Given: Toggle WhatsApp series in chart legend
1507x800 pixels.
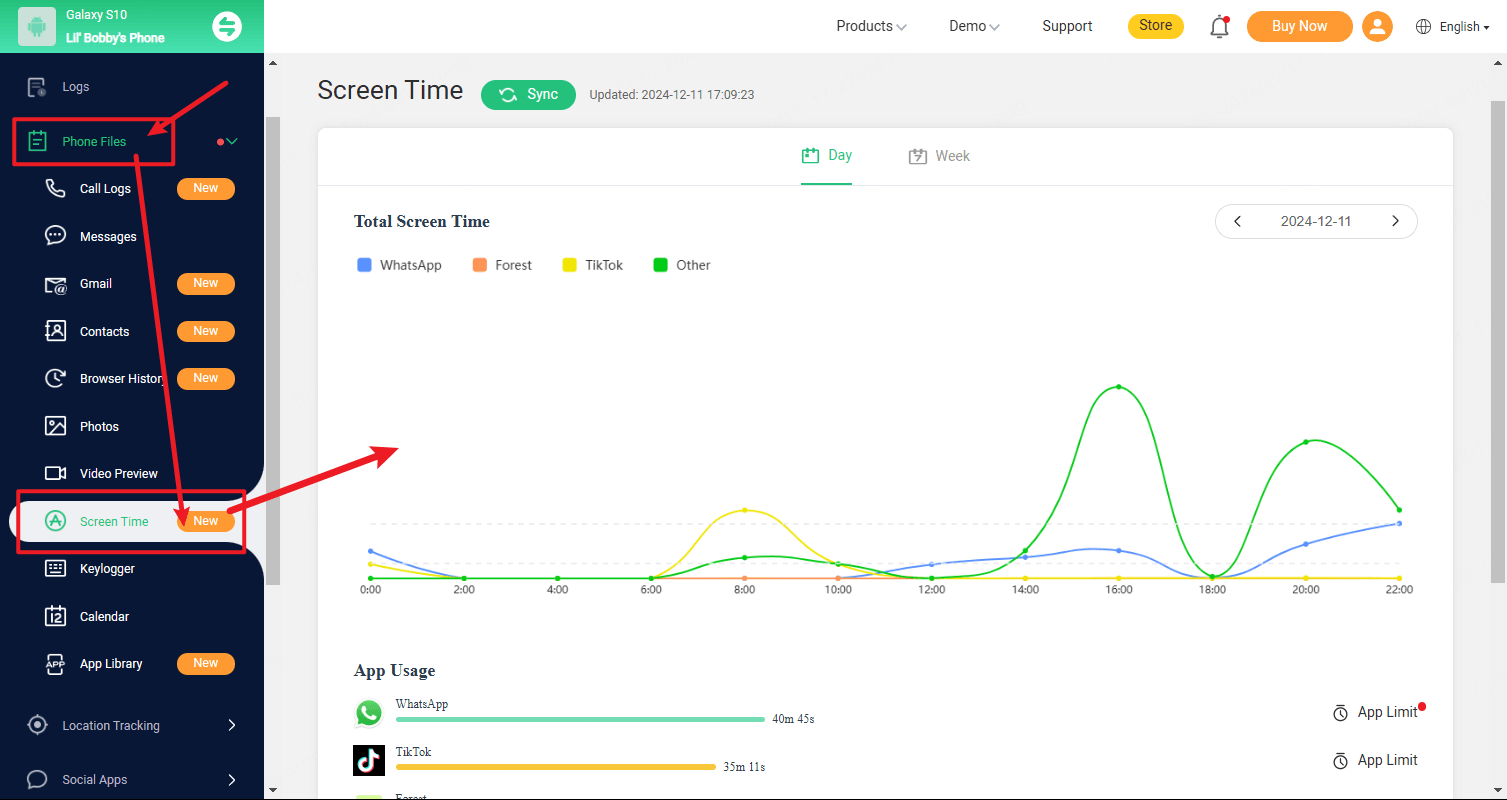Looking at the screenshot, I should [399, 265].
